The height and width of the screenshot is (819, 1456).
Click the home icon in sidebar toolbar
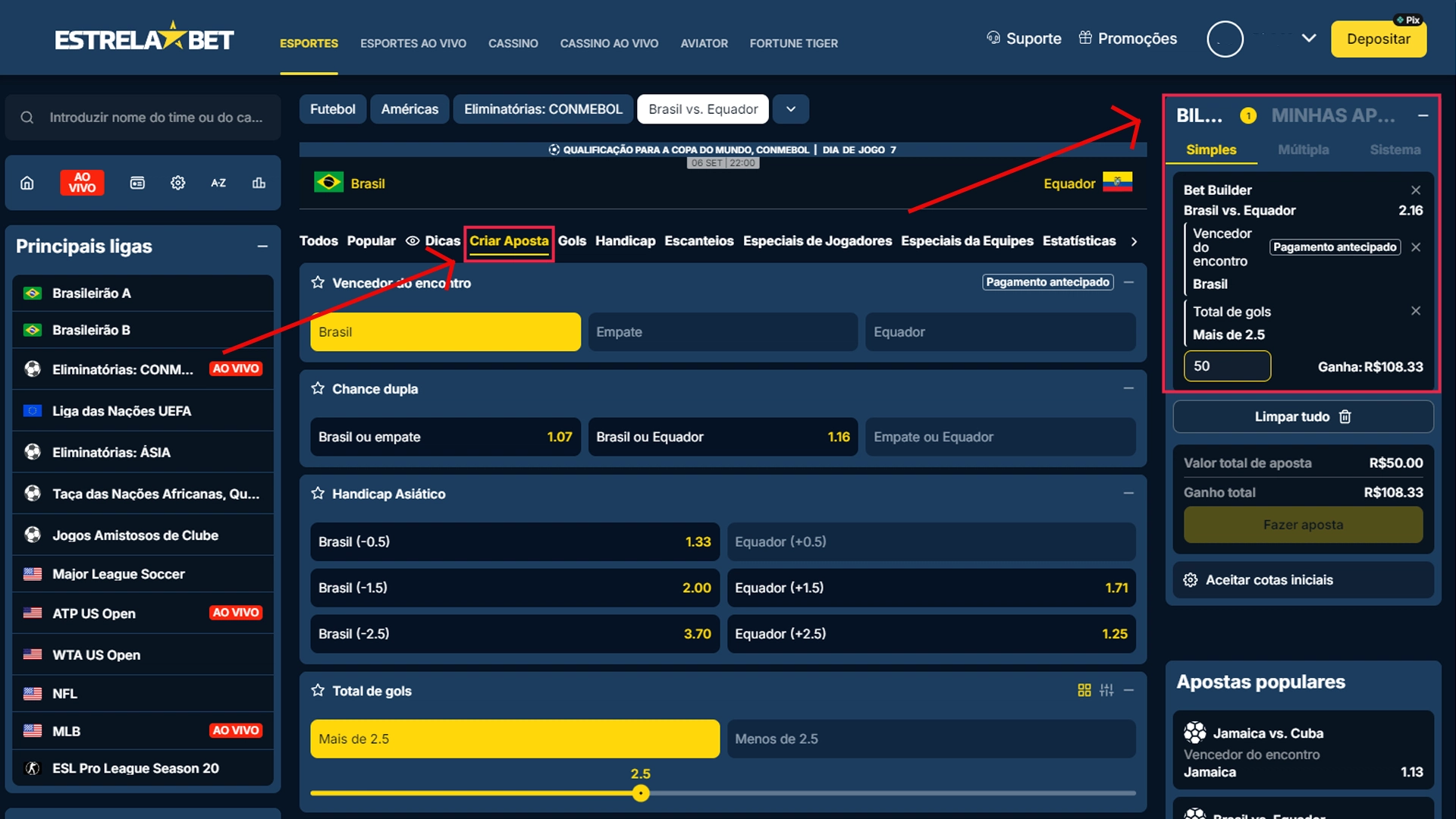point(27,183)
